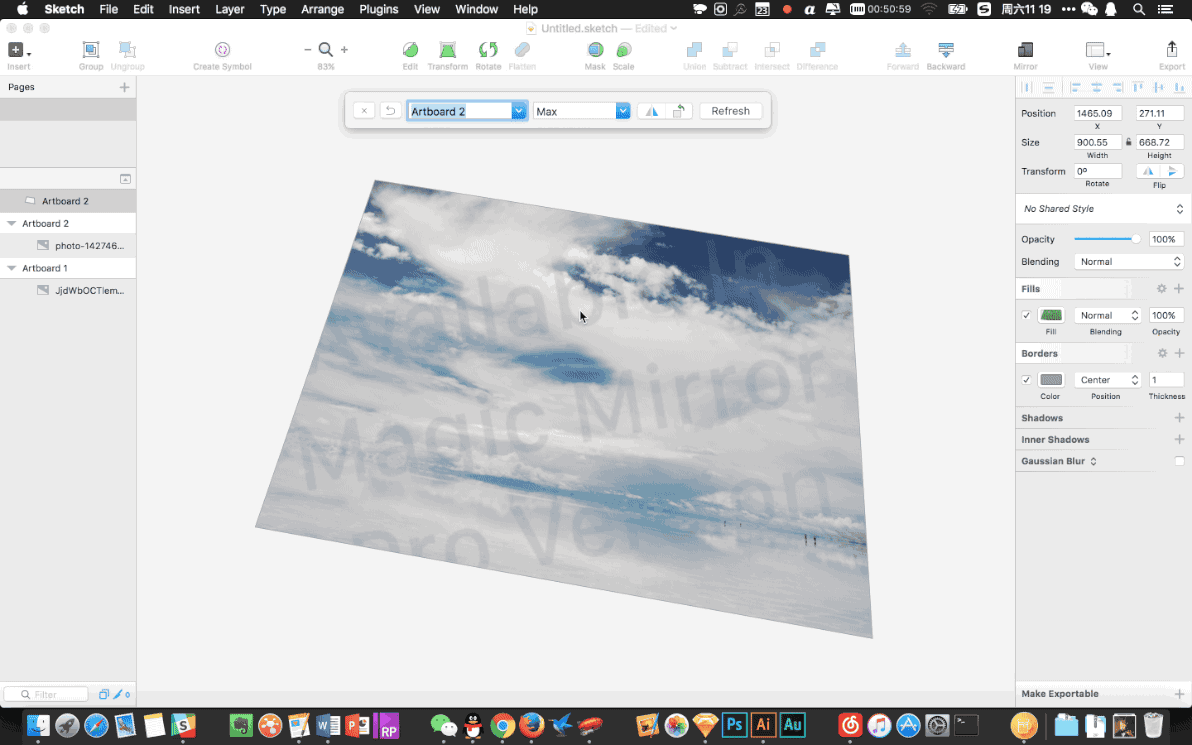Open the Layer menu
Image resolution: width=1192 pixels, height=745 pixels.
(230, 9)
